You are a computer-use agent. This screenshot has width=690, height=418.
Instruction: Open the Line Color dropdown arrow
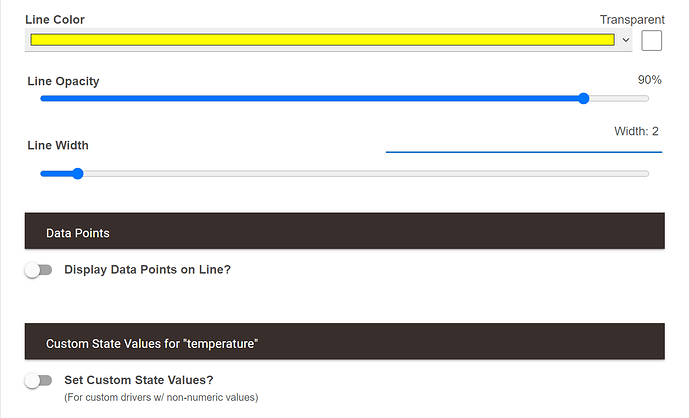coord(626,40)
